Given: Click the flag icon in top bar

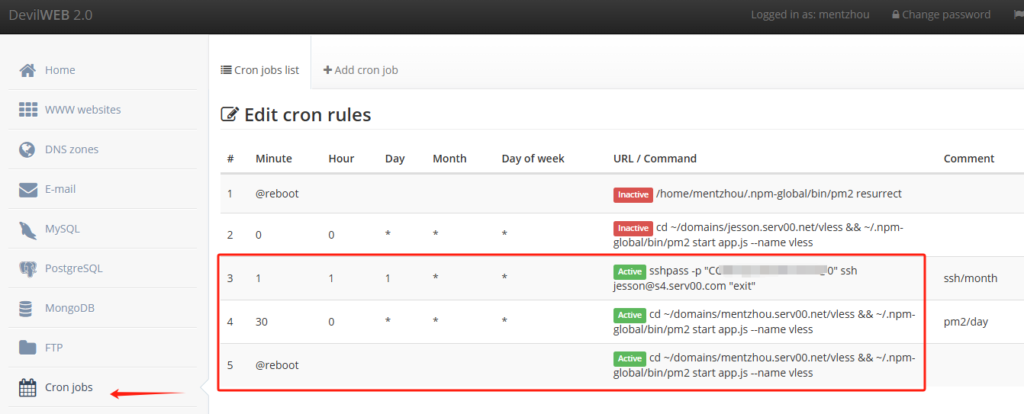Looking at the screenshot, I should pos(1014,15).
